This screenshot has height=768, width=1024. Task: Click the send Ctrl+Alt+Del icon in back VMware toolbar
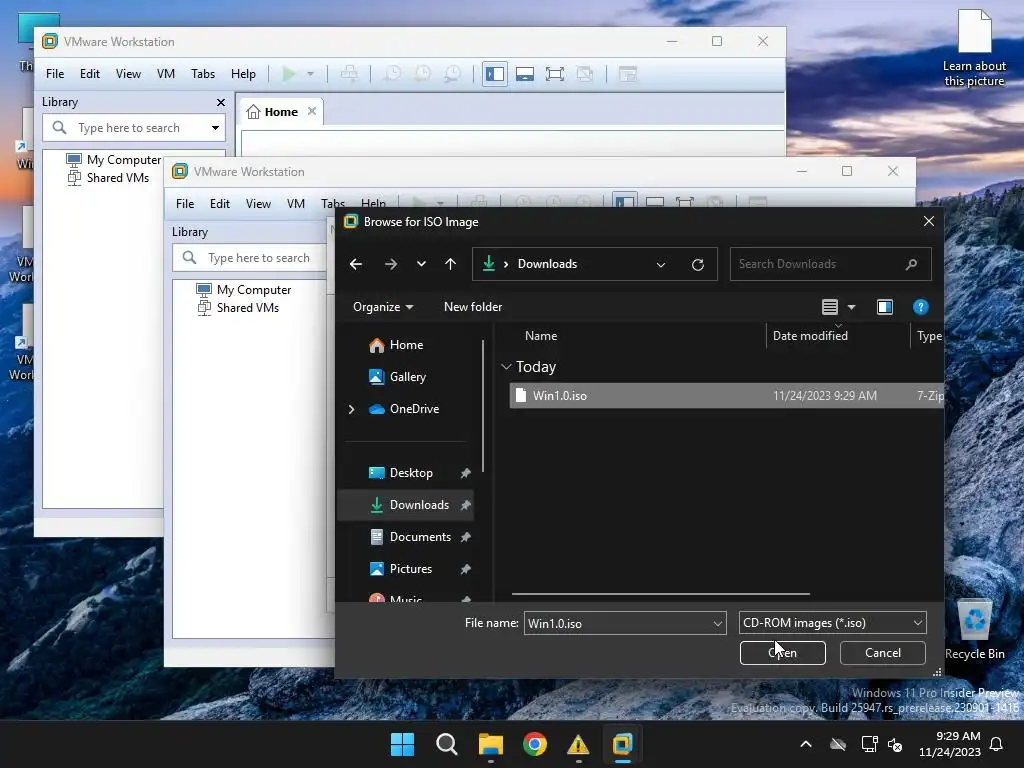(349, 74)
